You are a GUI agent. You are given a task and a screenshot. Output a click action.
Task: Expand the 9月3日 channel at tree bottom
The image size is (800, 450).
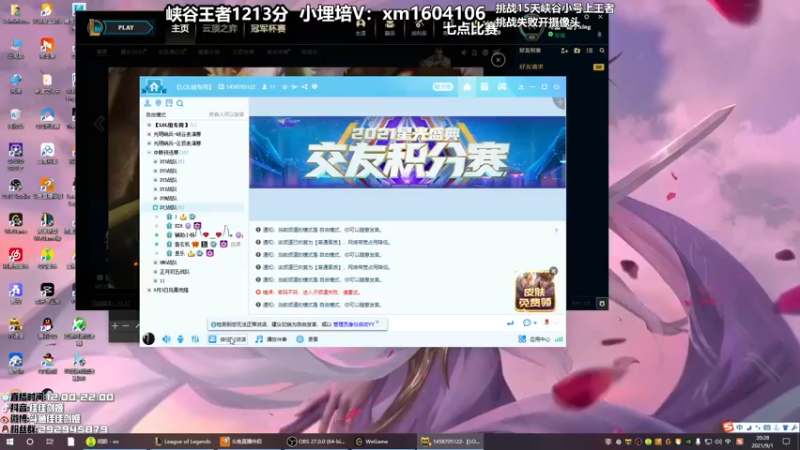pos(149,290)
